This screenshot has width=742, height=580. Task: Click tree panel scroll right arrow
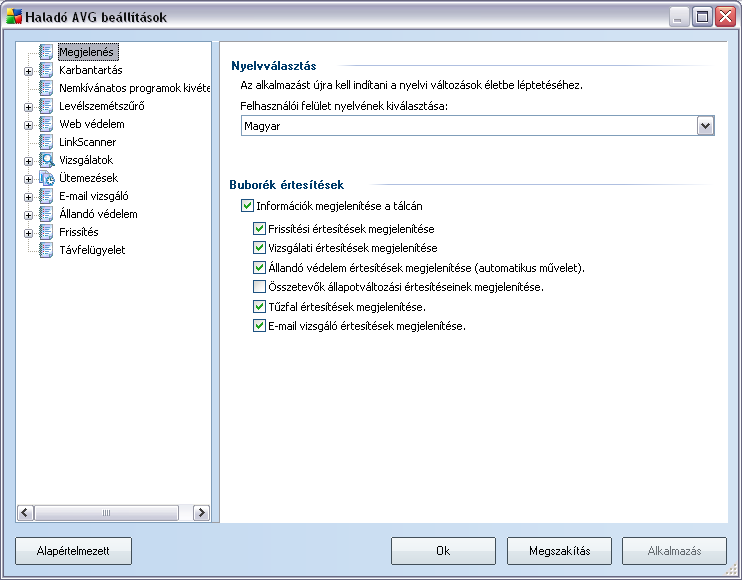[x=201, y=512]
